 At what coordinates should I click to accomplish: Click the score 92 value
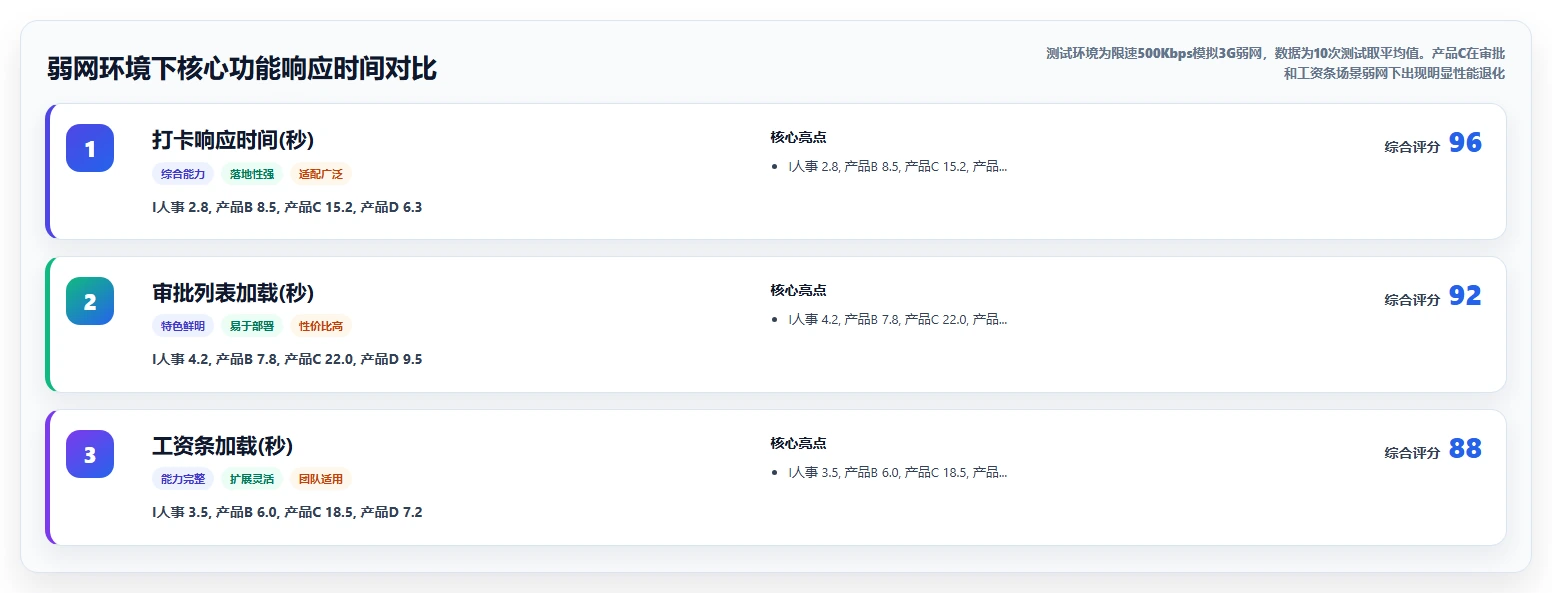coord(1465,296)
